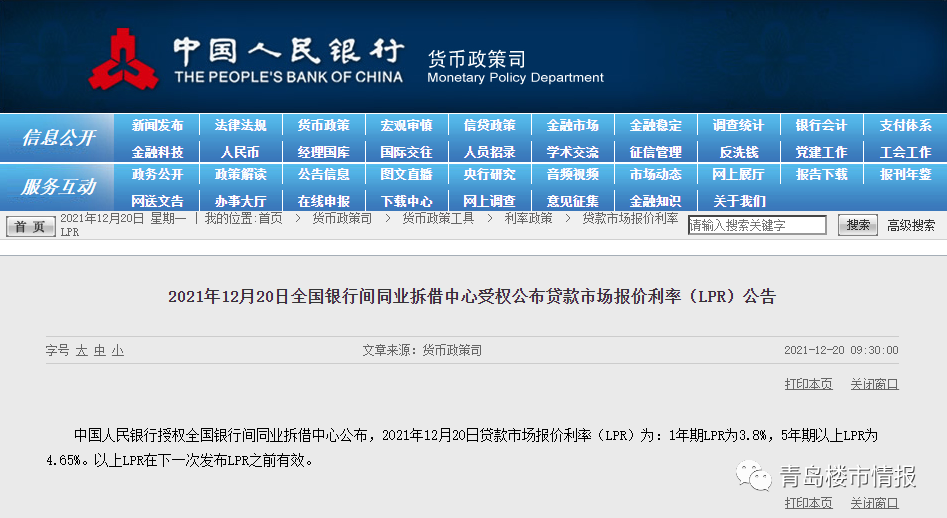
Task: Open 音频视频 service item
Action: point(573,174)
